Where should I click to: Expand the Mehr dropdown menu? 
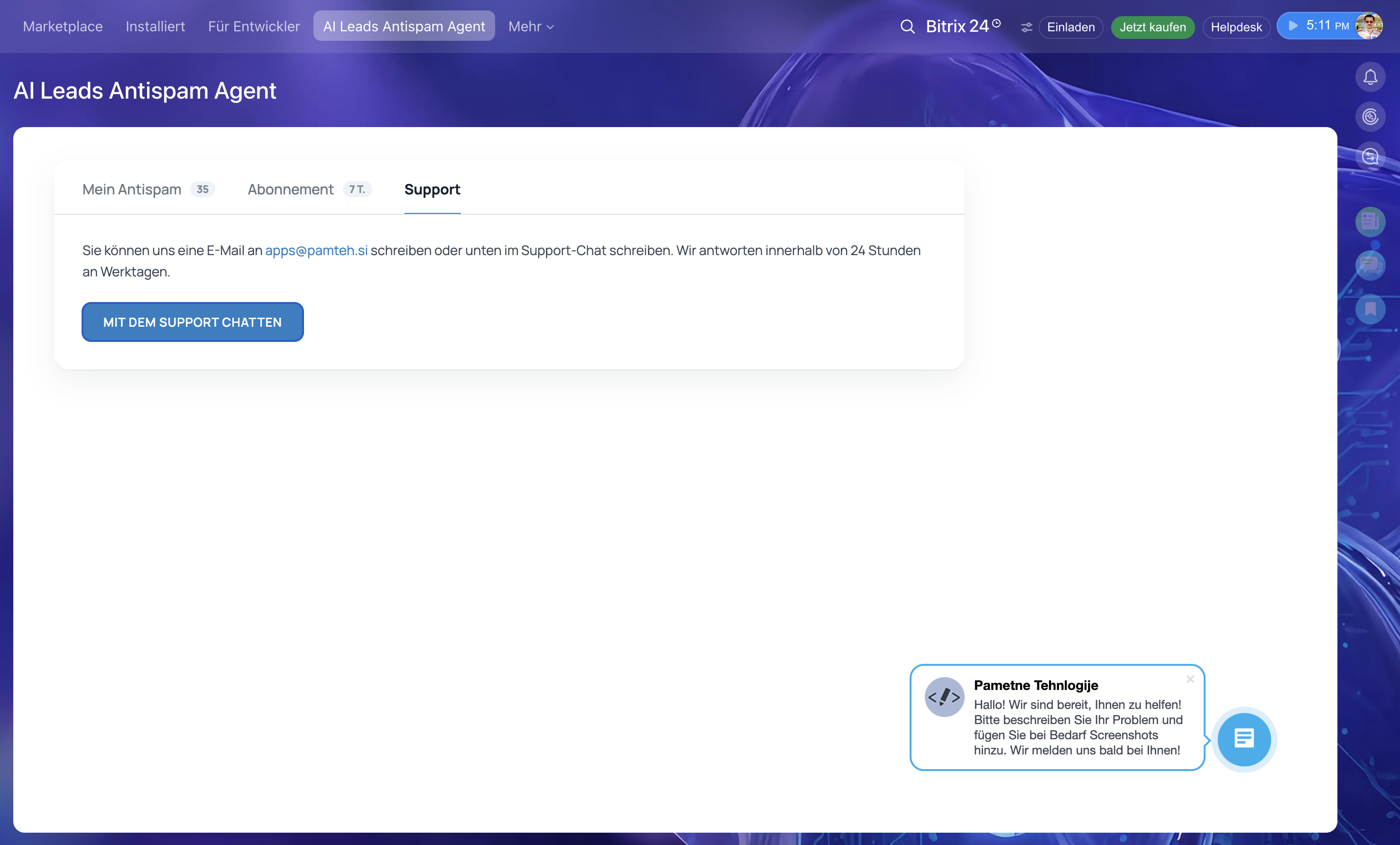click(x=531, y=27)
